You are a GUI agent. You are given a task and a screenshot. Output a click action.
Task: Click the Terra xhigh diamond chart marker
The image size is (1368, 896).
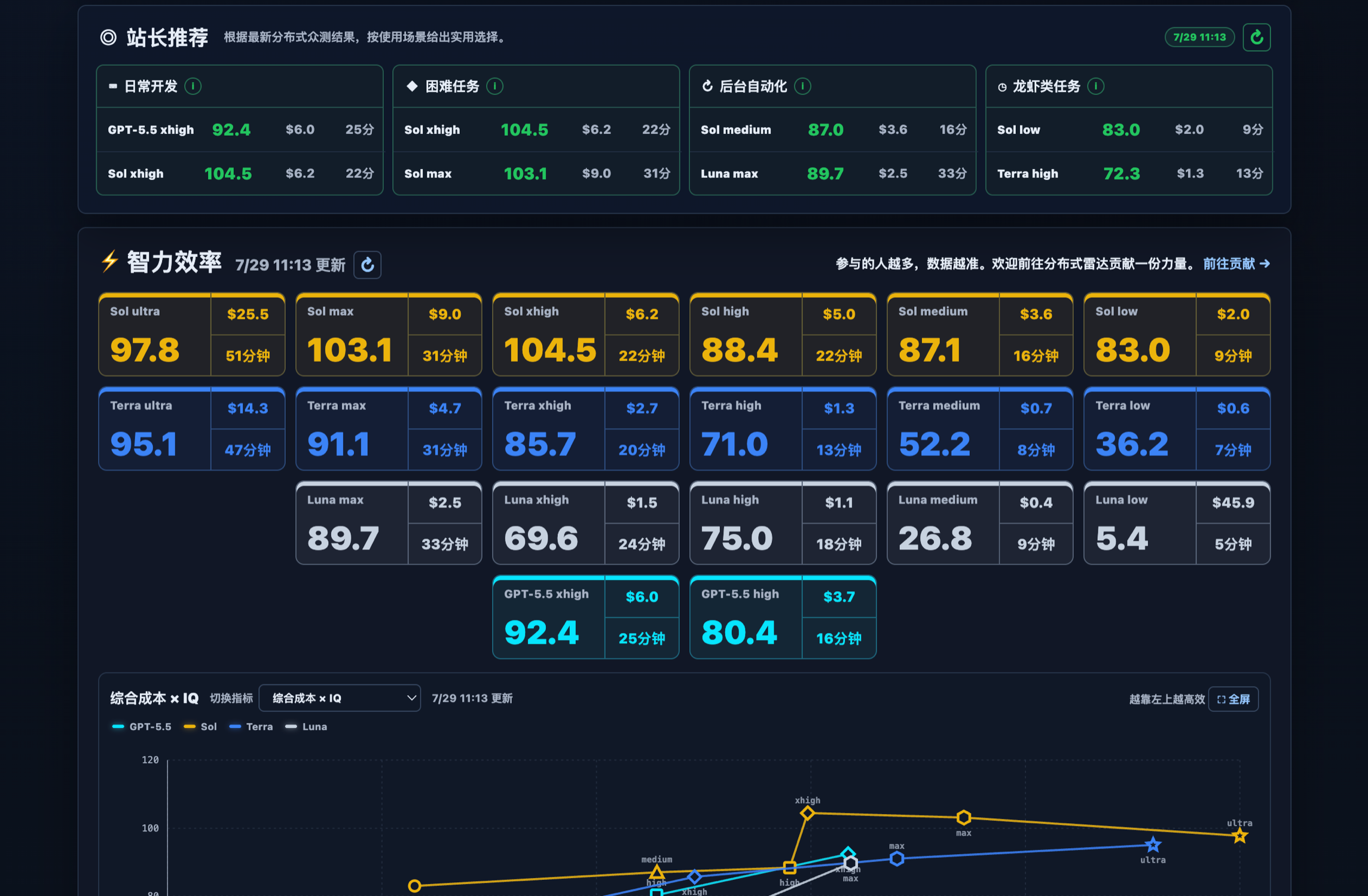tap(694, 877)
